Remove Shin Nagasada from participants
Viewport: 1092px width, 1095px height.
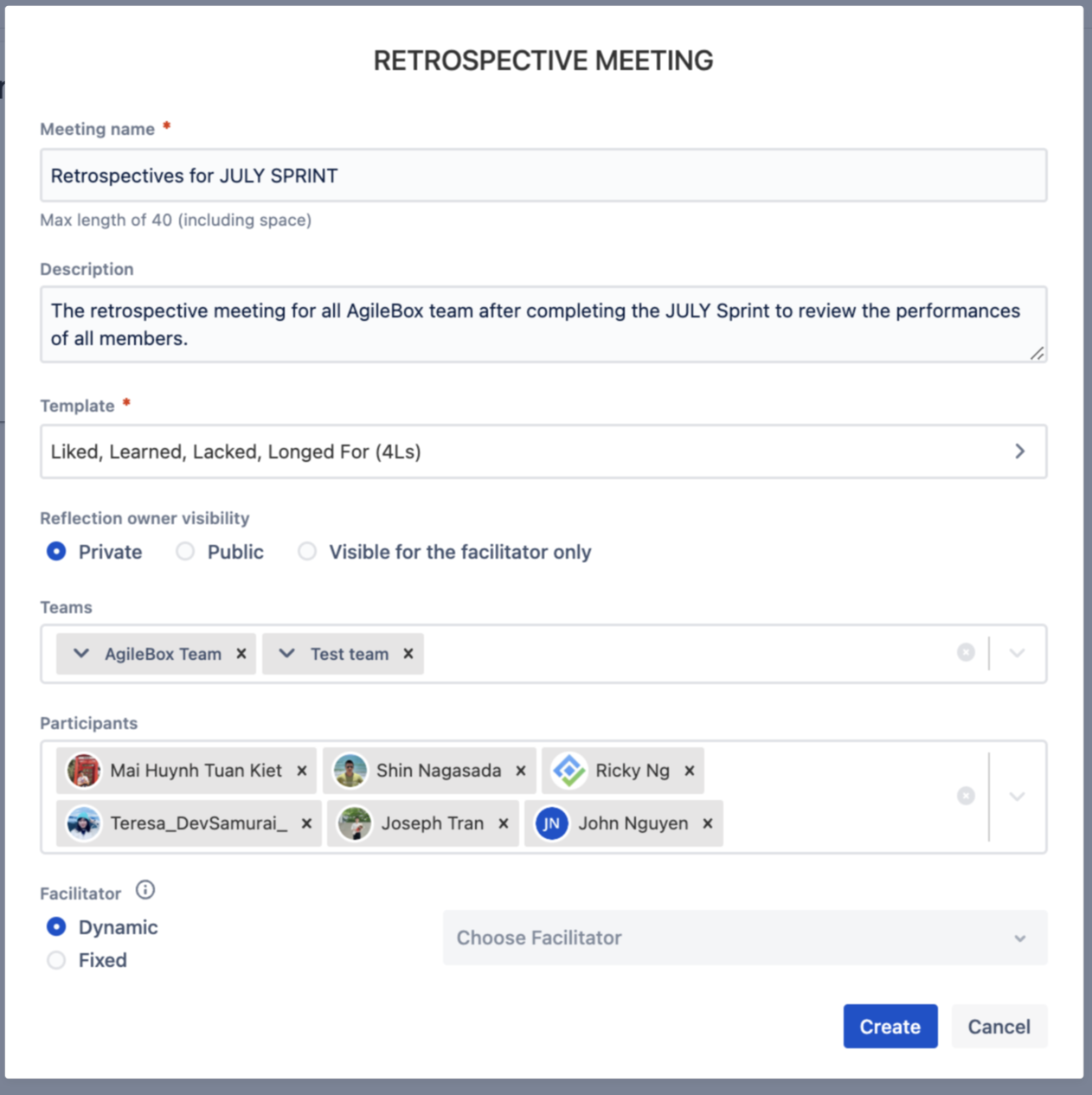[x=521, y=771]
